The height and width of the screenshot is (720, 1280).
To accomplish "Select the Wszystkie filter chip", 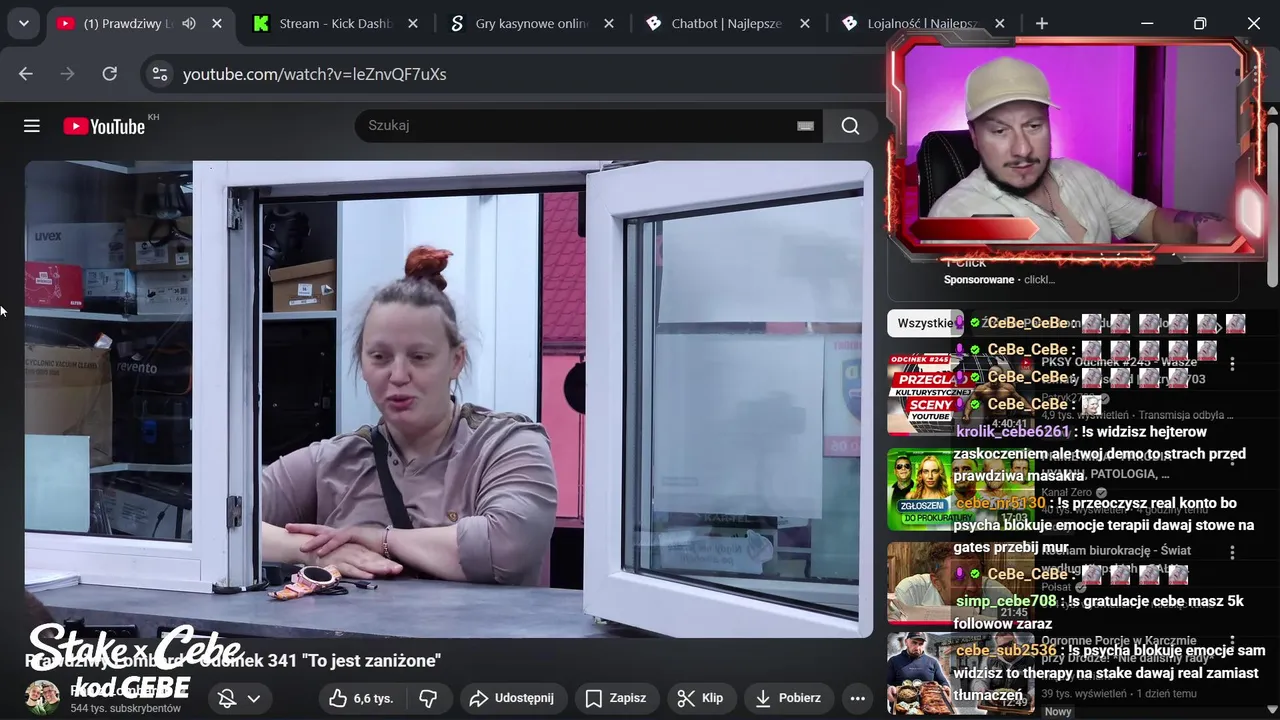I will point(925,323).
